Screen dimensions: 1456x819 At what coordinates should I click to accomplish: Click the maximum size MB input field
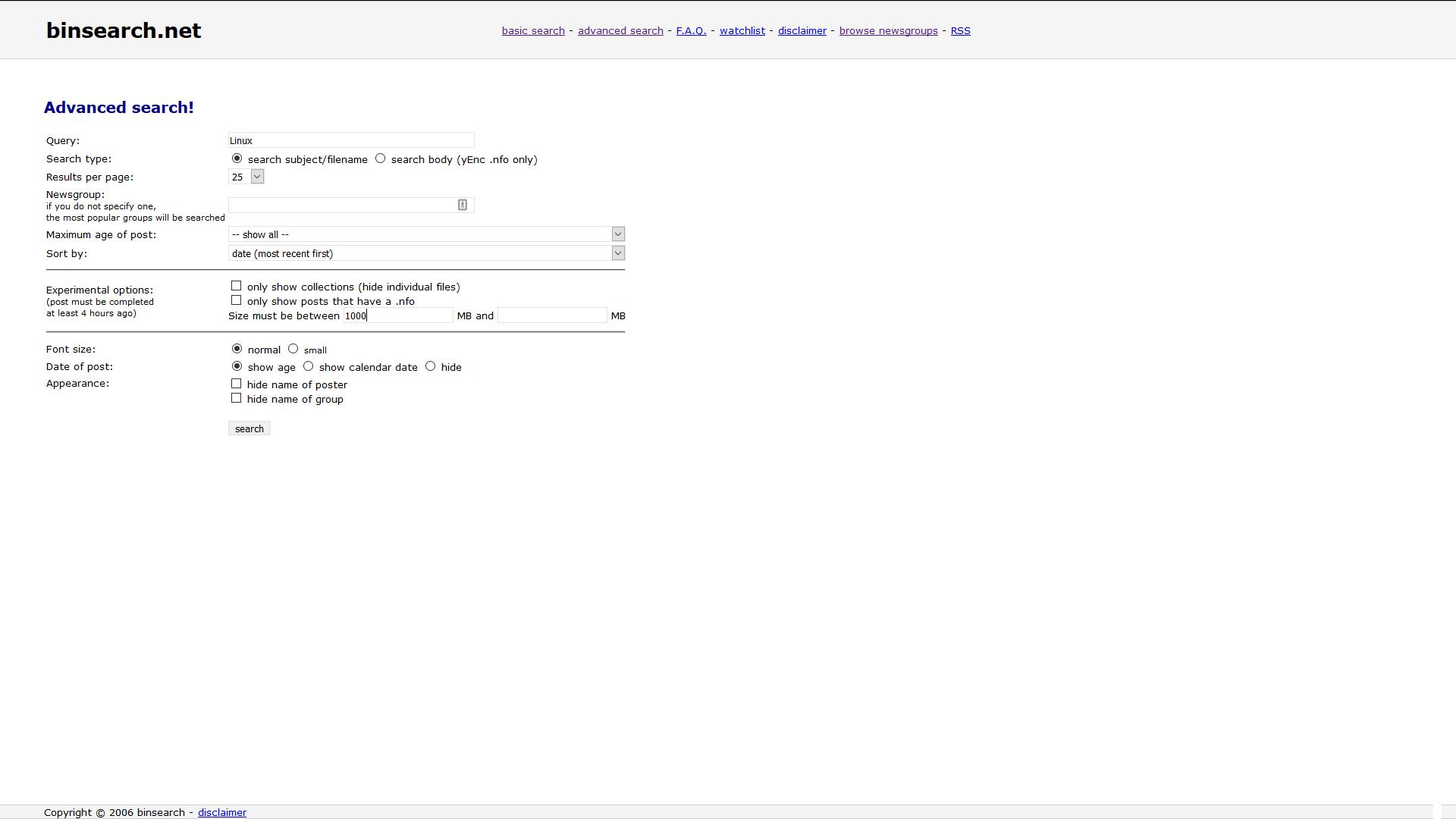pos(552,315)
